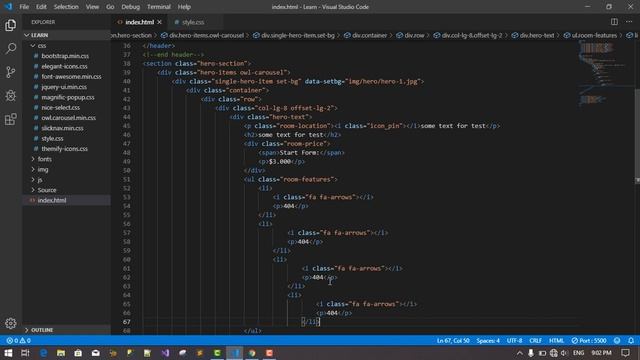Open slicknav.min.css file
This screenshot has width=640, height=360.
click(x=62, y=128)
